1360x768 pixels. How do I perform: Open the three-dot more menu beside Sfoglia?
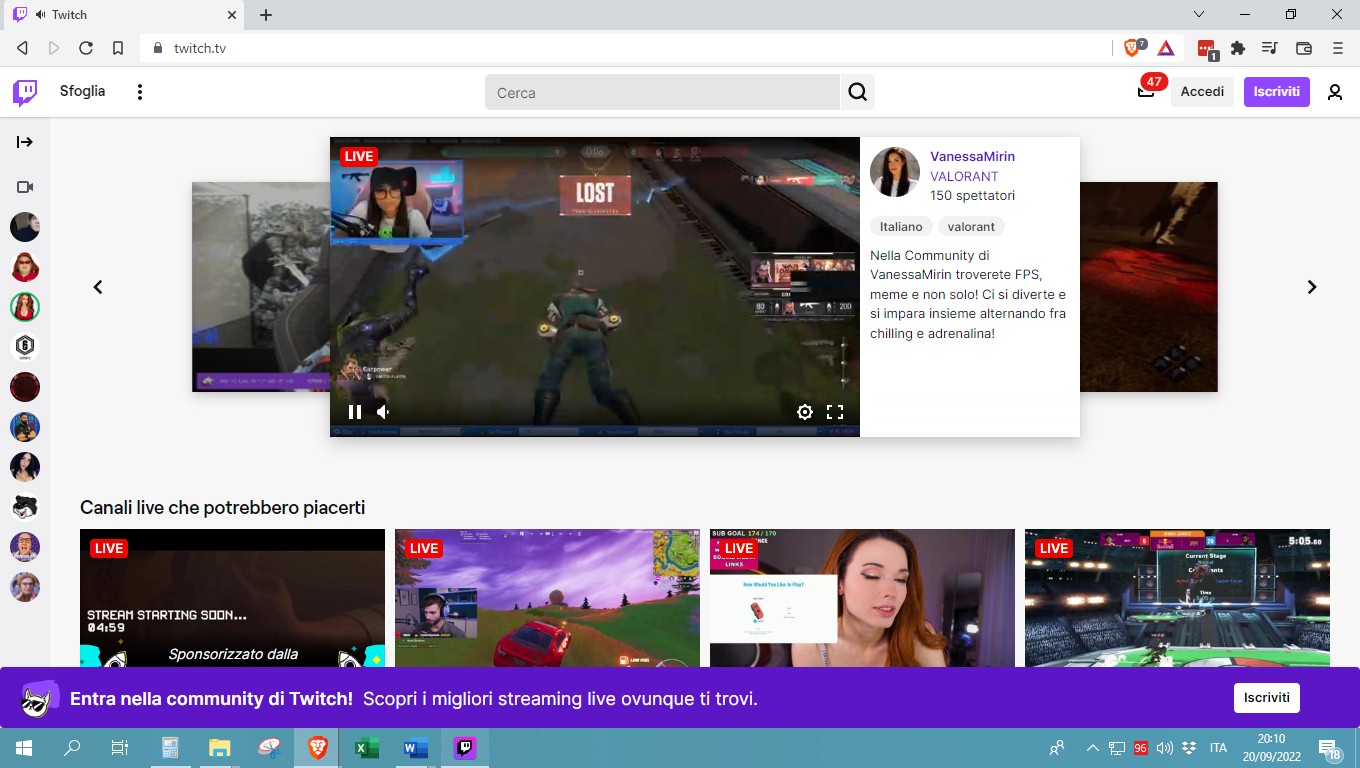tap(140, 92)
